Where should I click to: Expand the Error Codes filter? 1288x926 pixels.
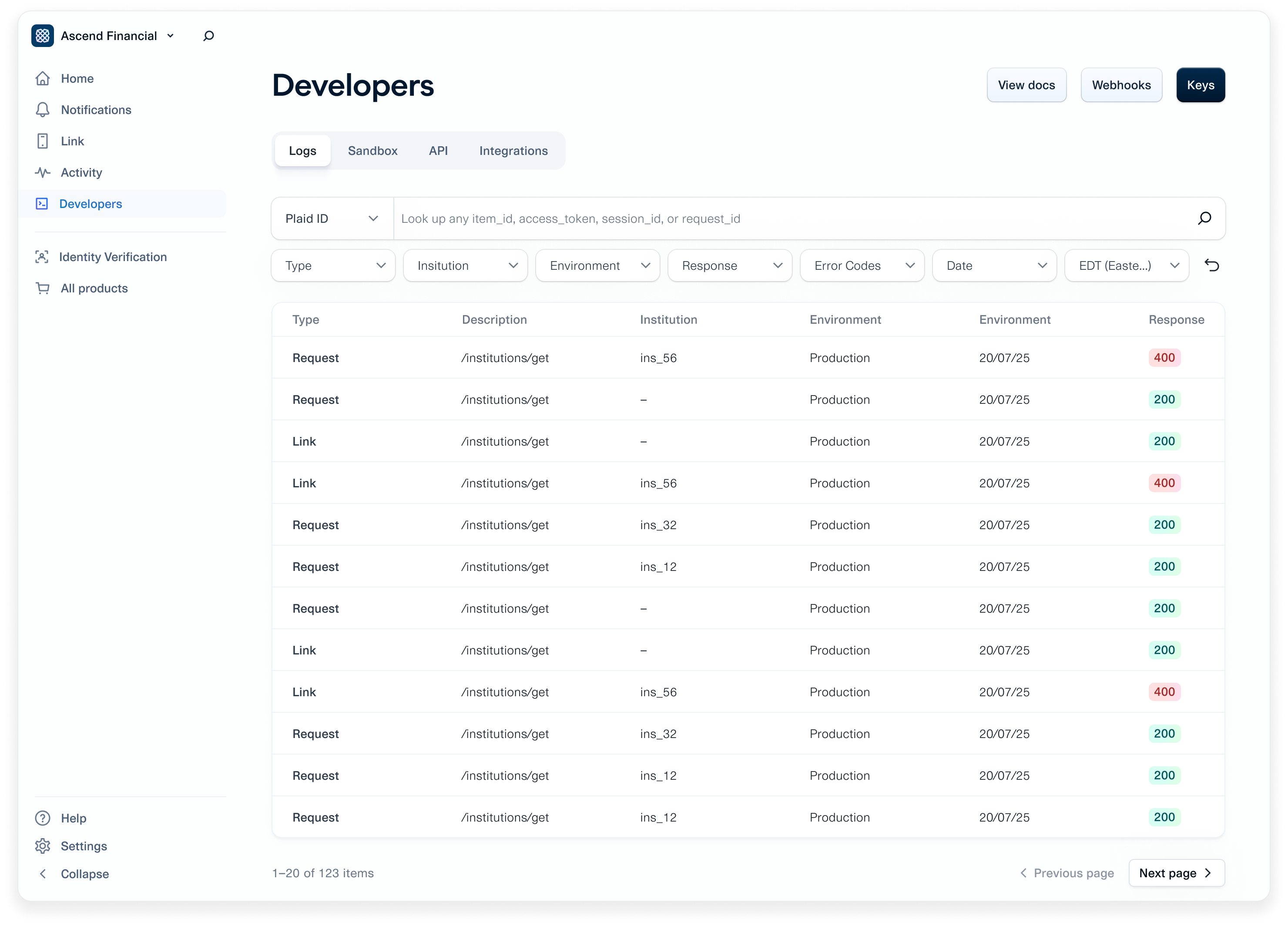[x=862, y=265]
